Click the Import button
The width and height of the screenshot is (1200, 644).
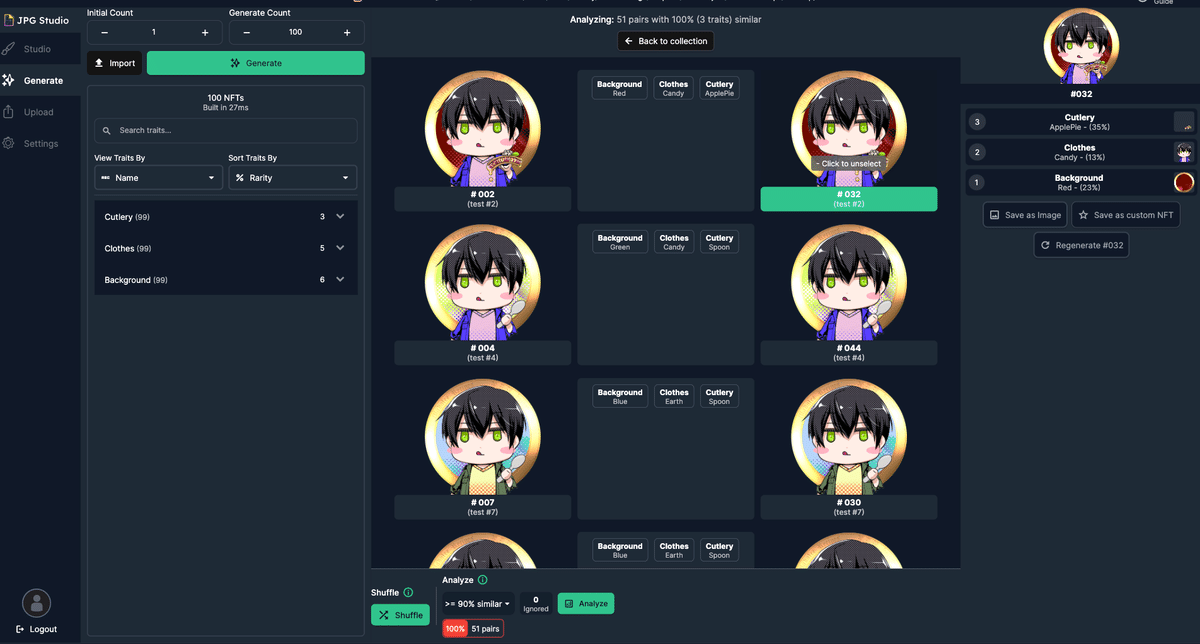(x=114, y=63)
